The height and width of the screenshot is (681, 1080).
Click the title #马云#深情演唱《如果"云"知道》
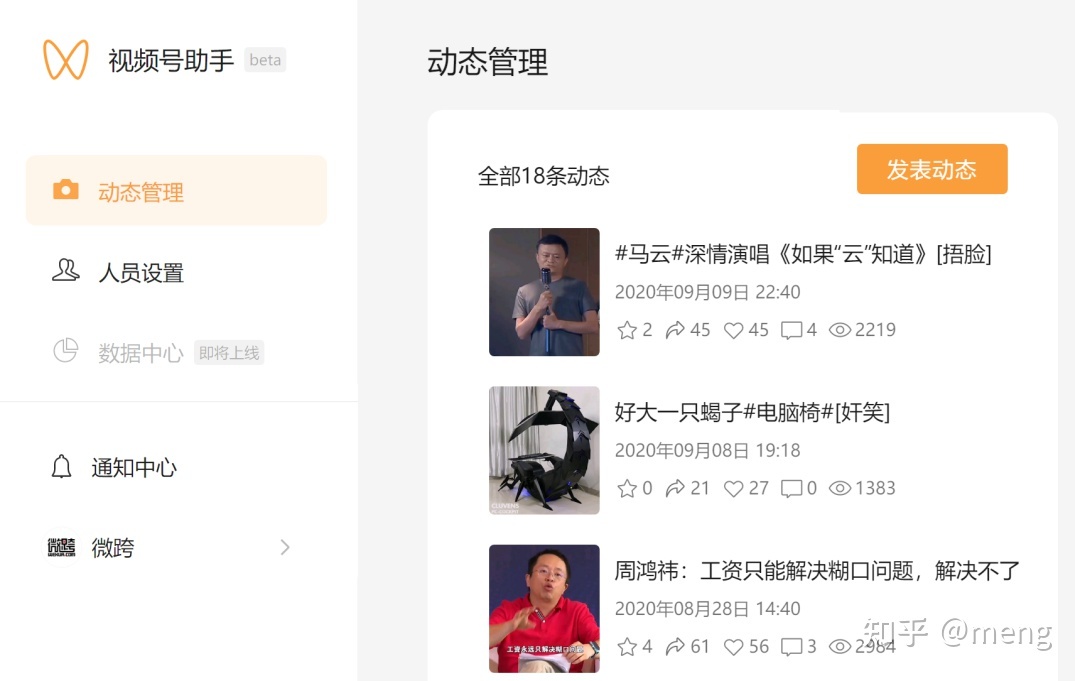[x=802, y=254]
